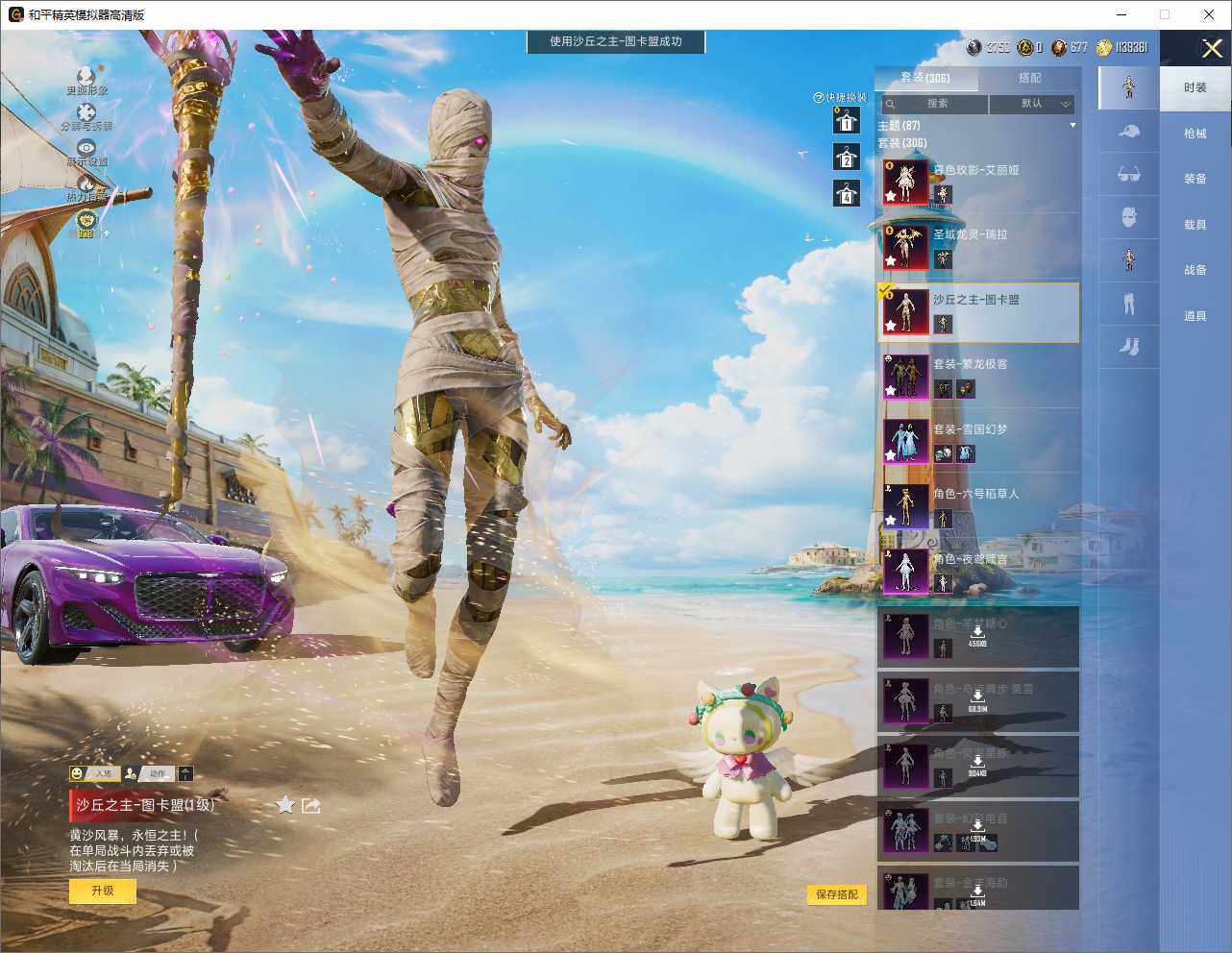Viewport: 1232px width, 953px height.
Task: Download the 1.64M outfit set
Action: 977,894
